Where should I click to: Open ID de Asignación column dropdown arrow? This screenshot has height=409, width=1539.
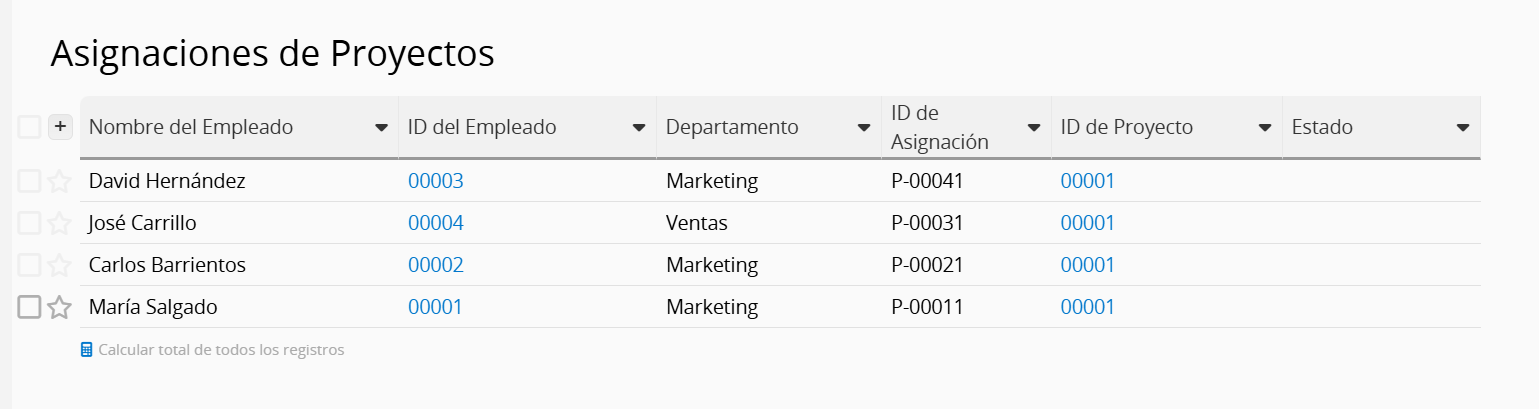(x=1034, y=128)
